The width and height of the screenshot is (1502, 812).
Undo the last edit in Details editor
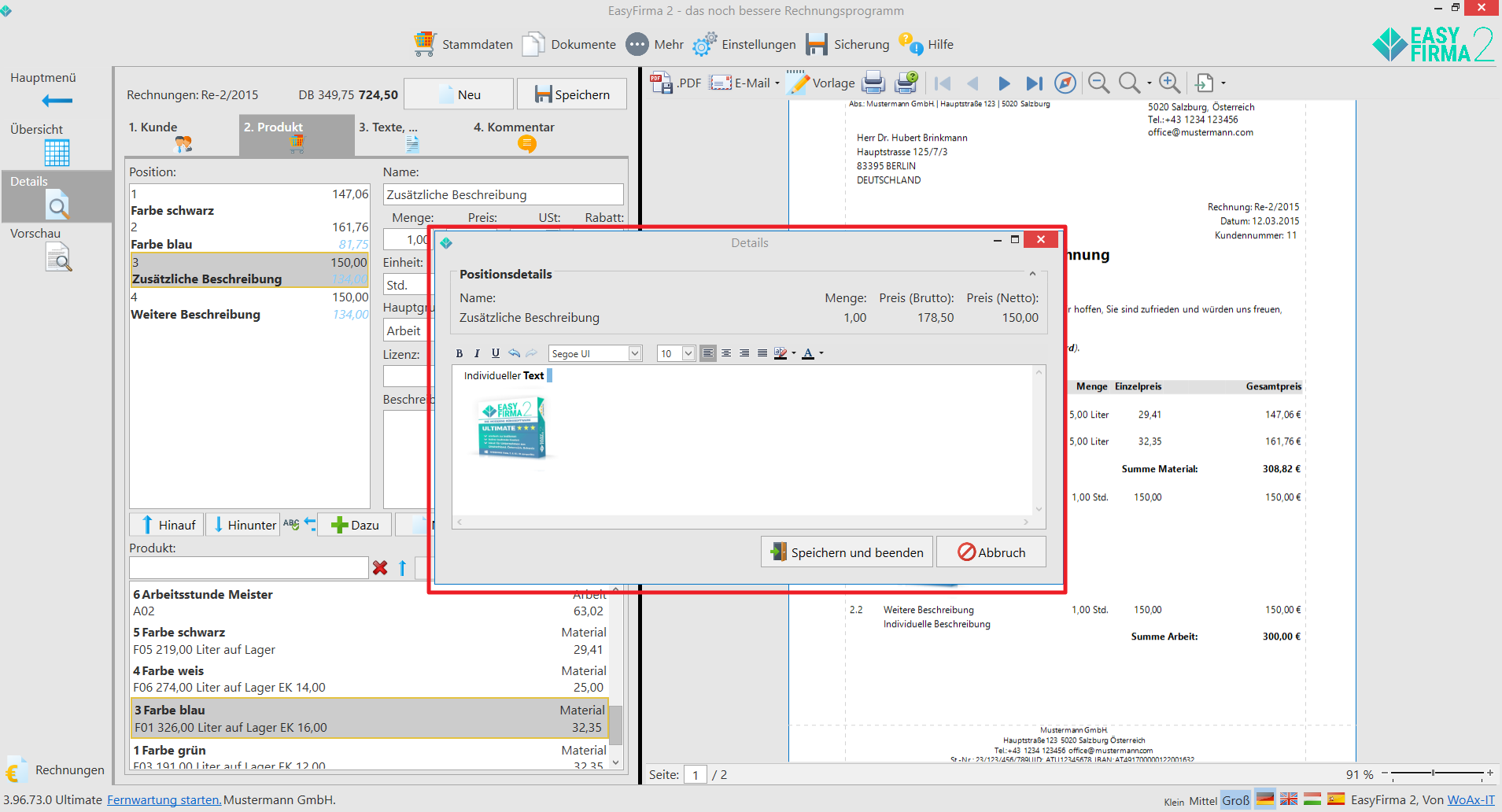pos(514,353)
